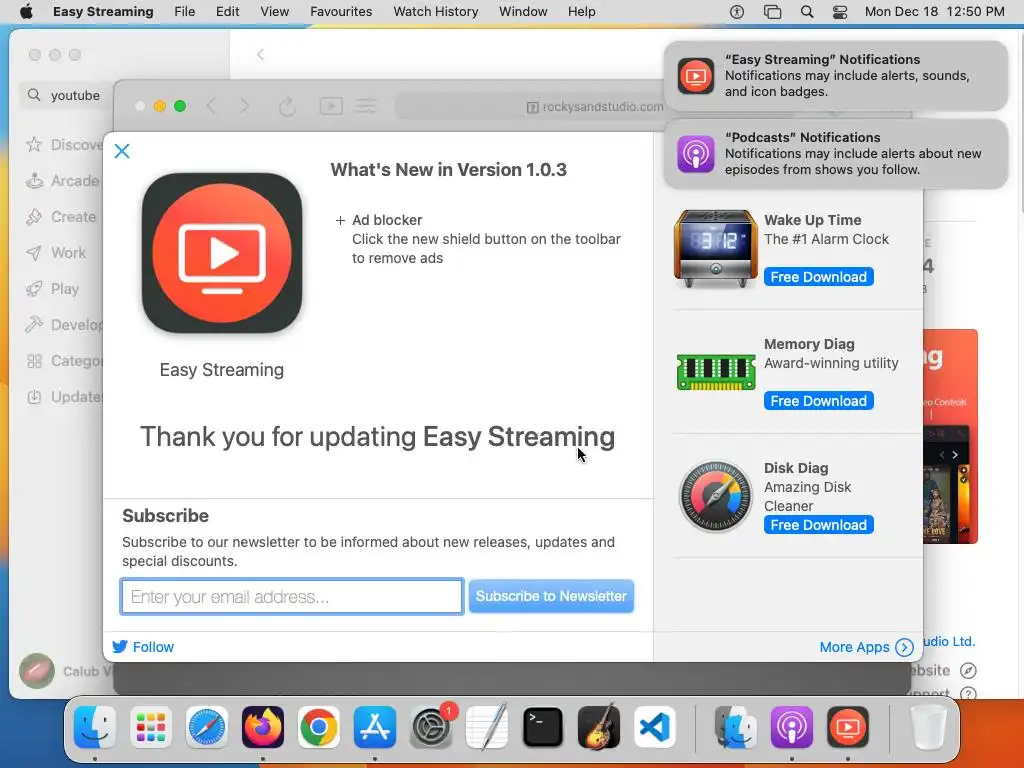
Task: Select Discover in App Store sidebar
Action: 64,145
